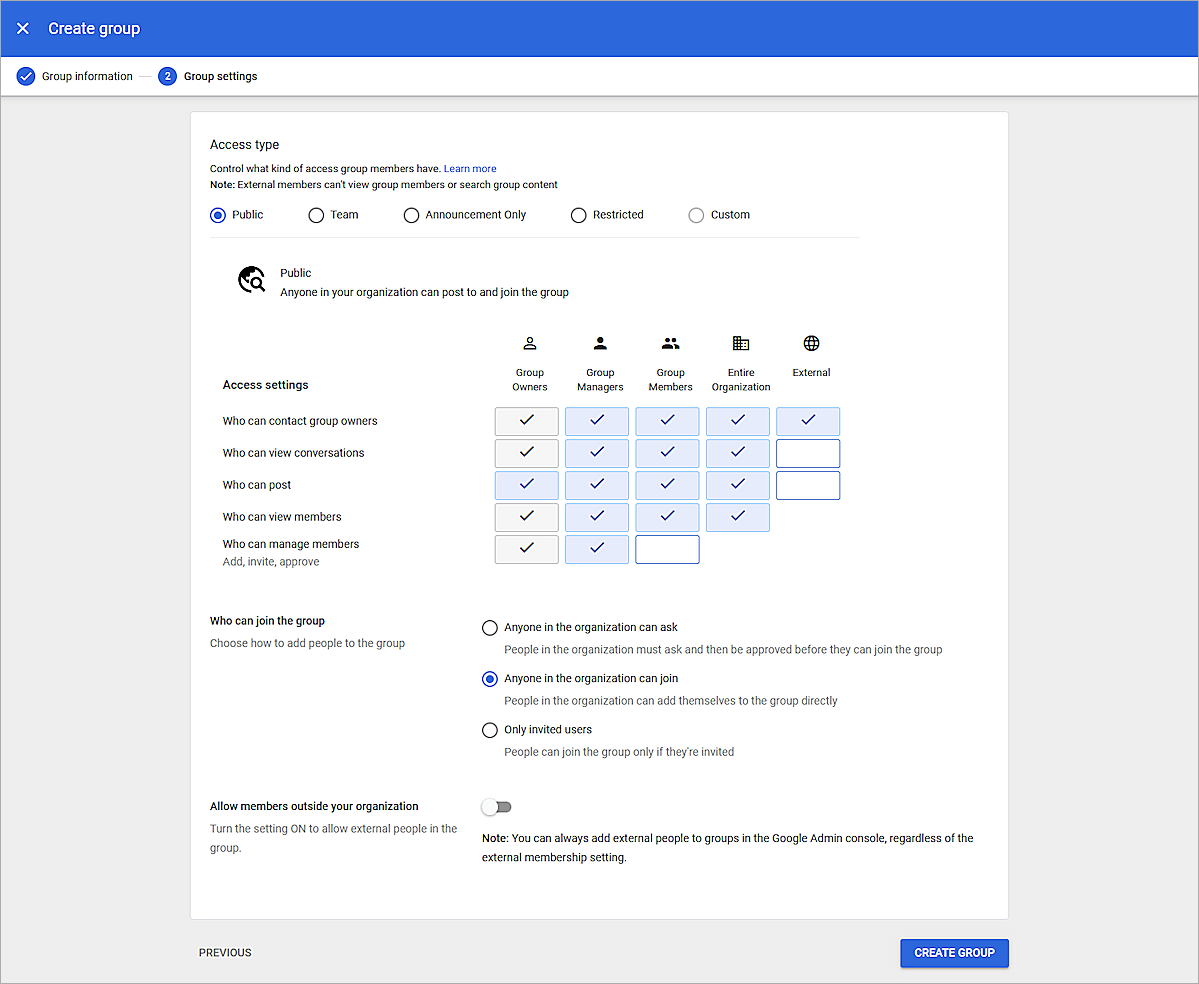Click the Entire Organization building icon
Viewport: 1199px width, 984px height.
740,343
